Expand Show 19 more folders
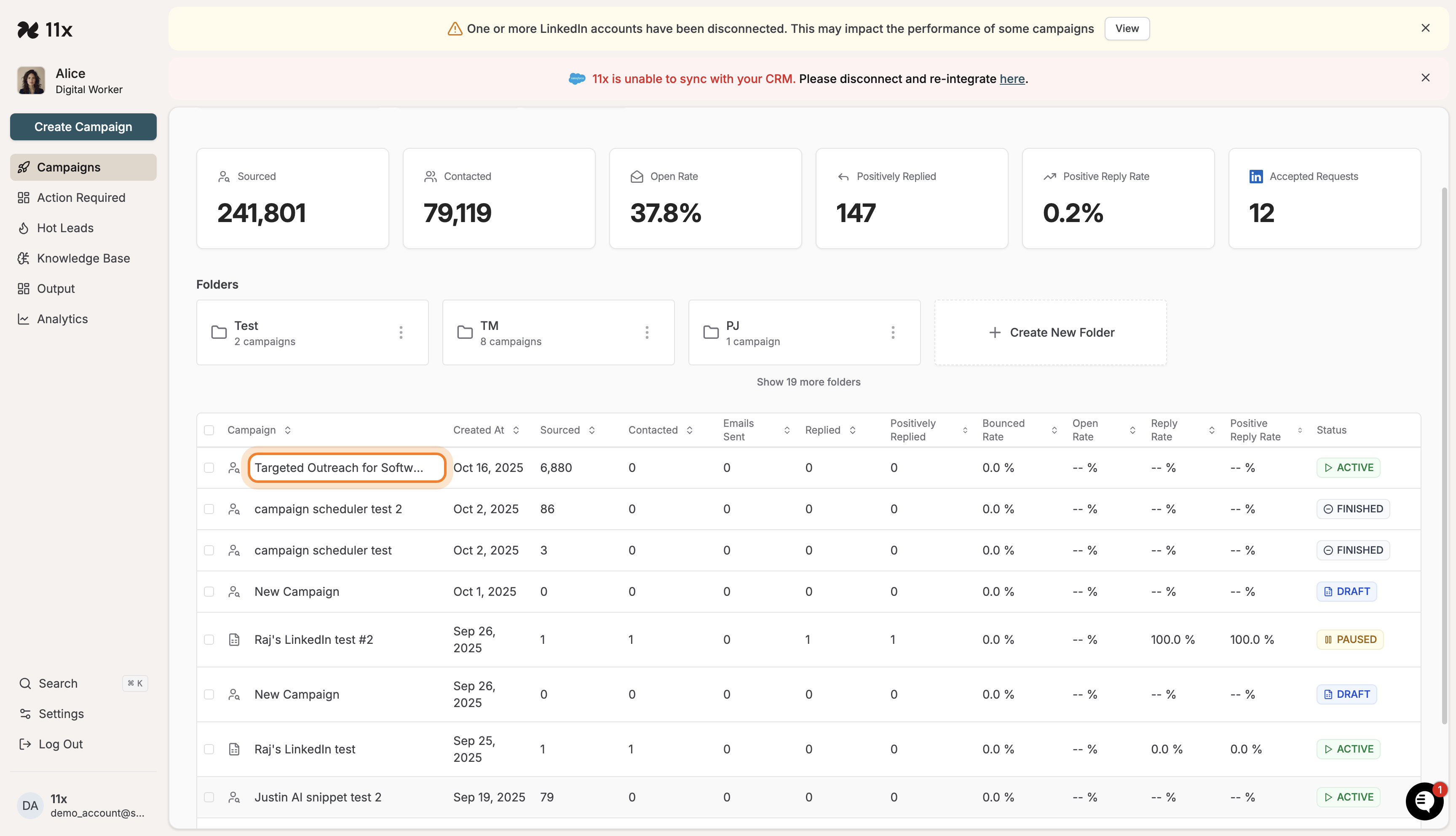 coord(808,381)
